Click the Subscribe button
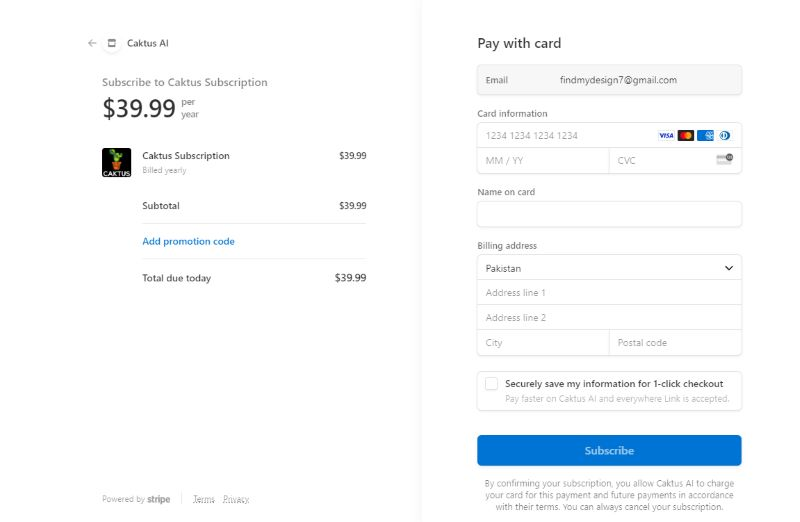 click(609, 451)
